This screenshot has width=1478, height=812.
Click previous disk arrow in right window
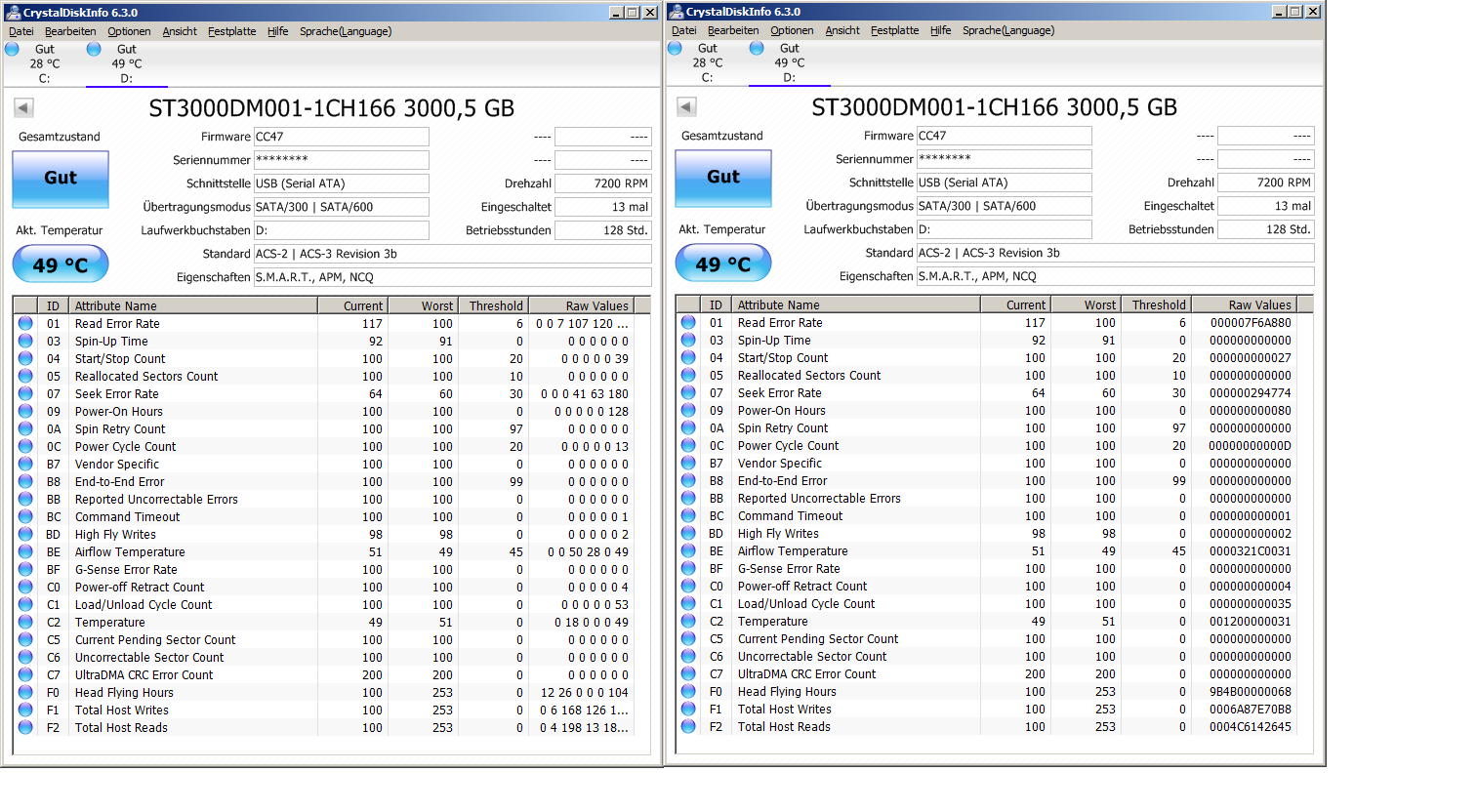coord(686,106)
